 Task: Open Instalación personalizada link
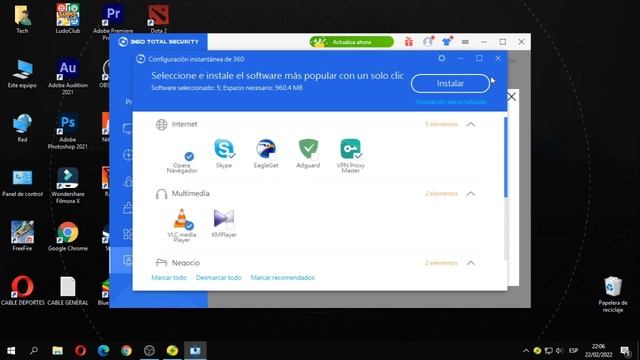[x=451, y=102]
